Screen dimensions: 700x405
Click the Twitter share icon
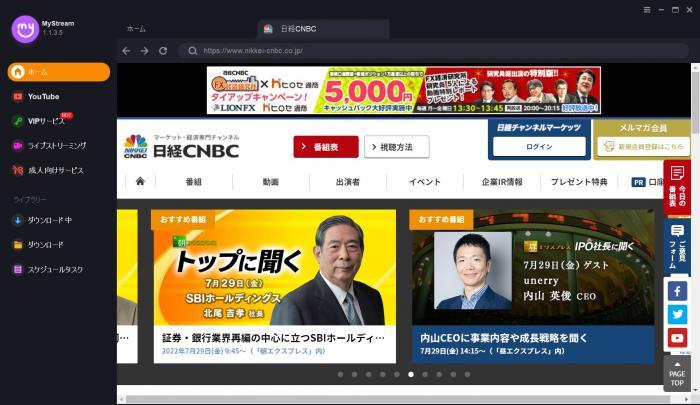[677, 314]
